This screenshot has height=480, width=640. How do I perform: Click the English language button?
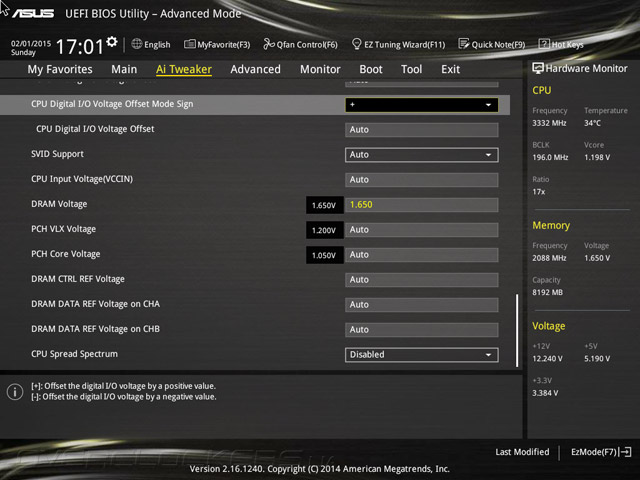coord(157,44)
